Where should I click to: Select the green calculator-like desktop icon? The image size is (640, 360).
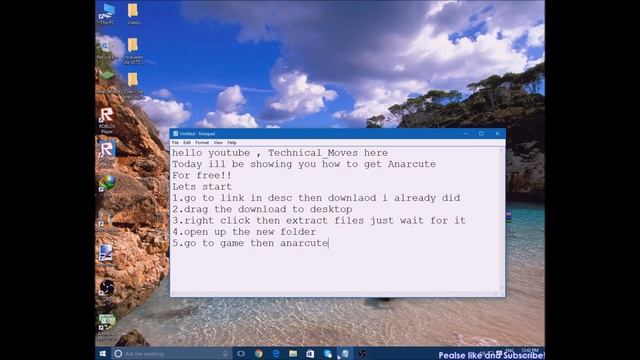pyautogui.click(x=107, y=327)
